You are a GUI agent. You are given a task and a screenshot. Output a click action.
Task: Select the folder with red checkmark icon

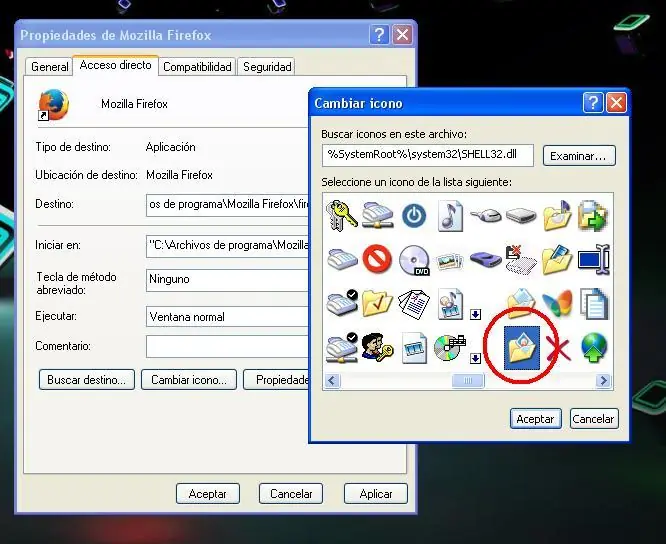click(x=377, y=303)
